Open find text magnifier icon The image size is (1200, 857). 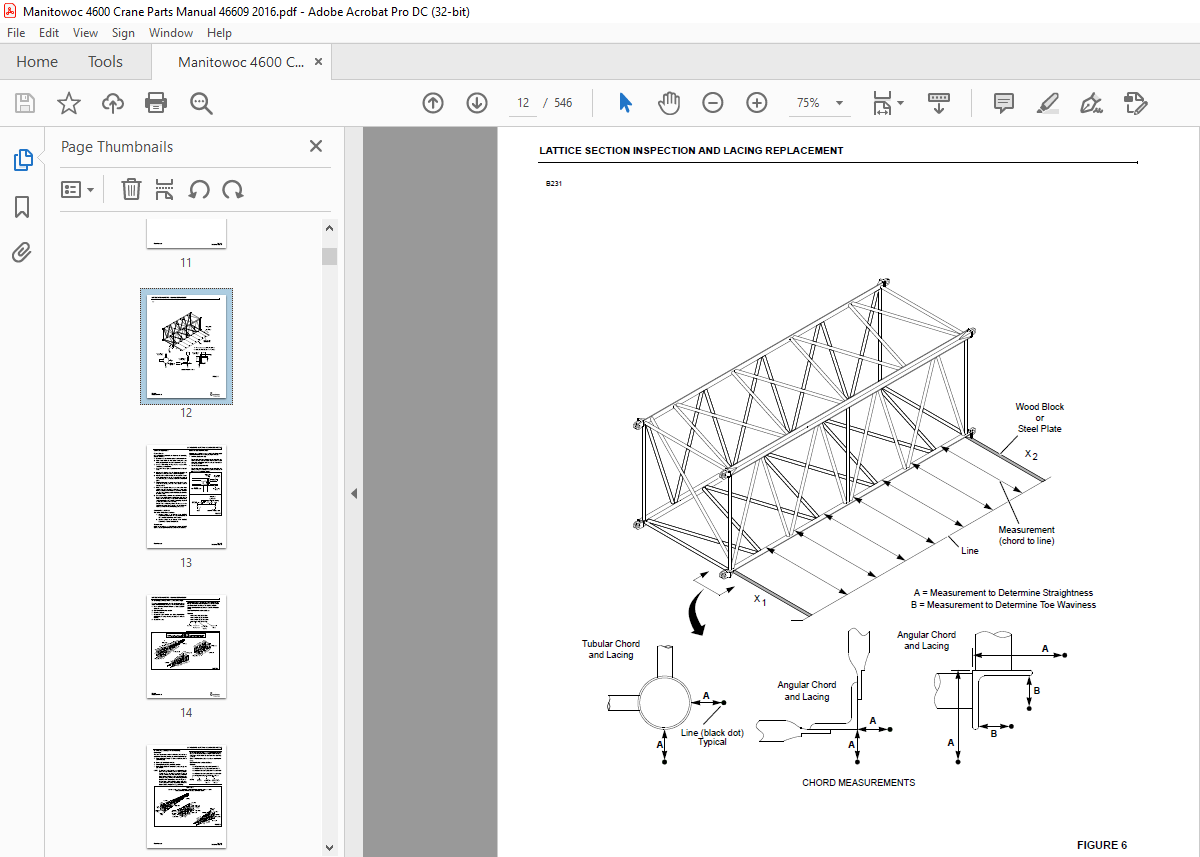(x=201, y=103)
